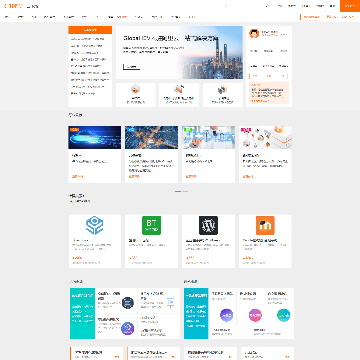Select the orange Moodle app icon
This screenshot has height=360, width=360.
(x=265, y=225)
